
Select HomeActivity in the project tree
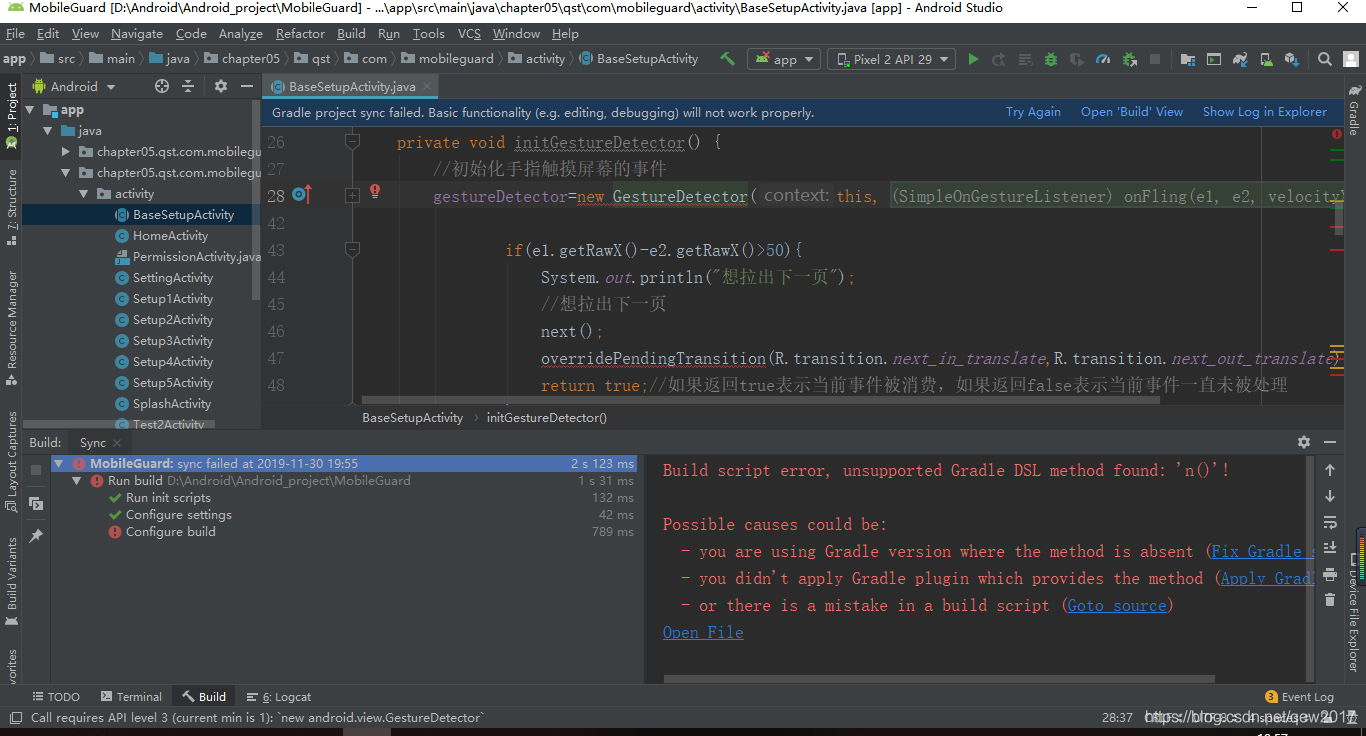tap(170, 236)
